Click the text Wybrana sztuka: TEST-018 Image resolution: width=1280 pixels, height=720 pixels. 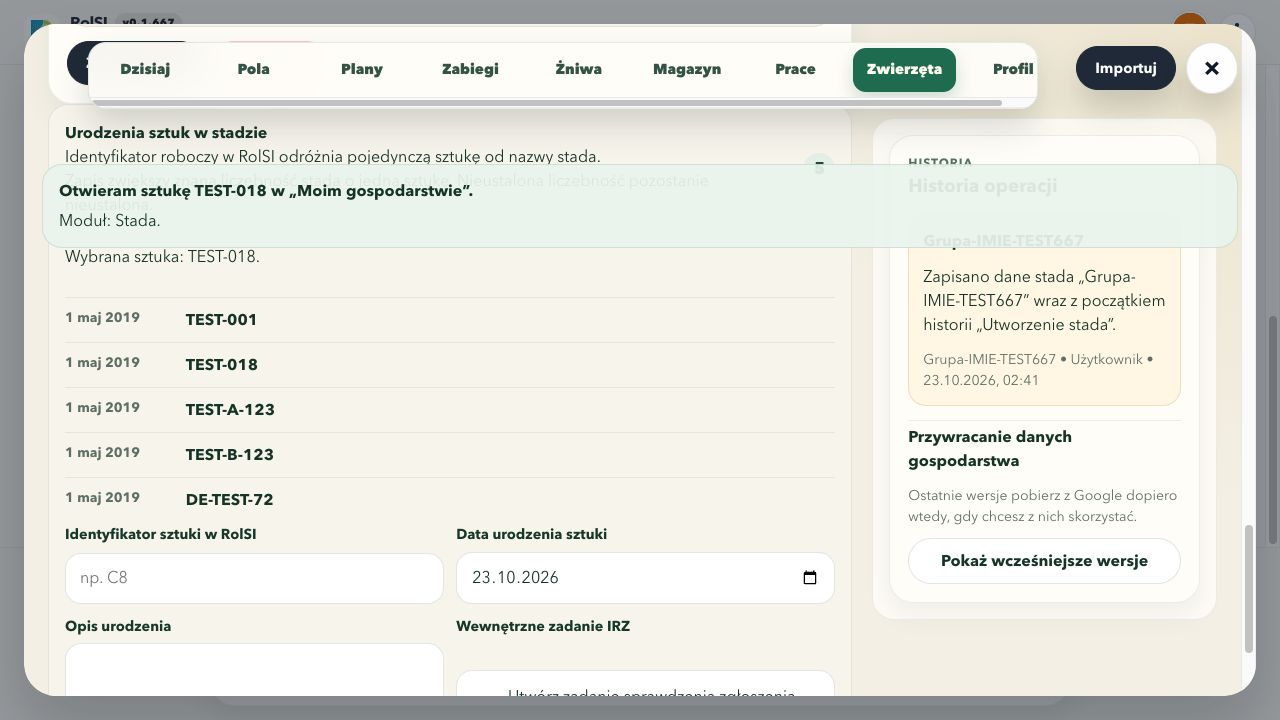click(x=162, y=257)
